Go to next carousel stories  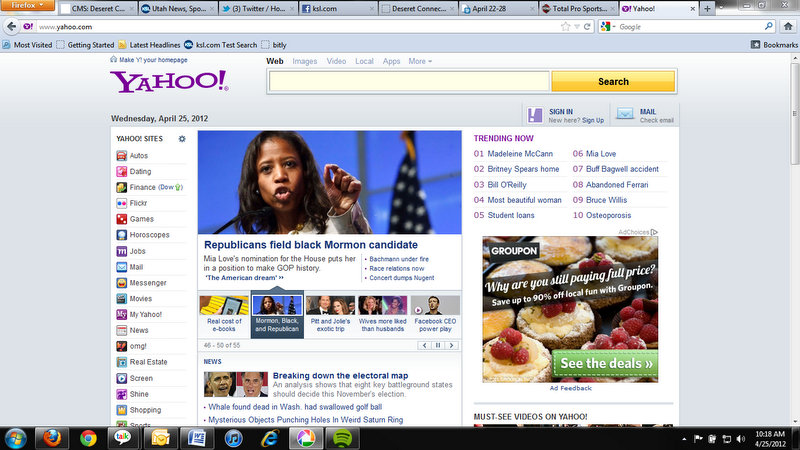451,345
